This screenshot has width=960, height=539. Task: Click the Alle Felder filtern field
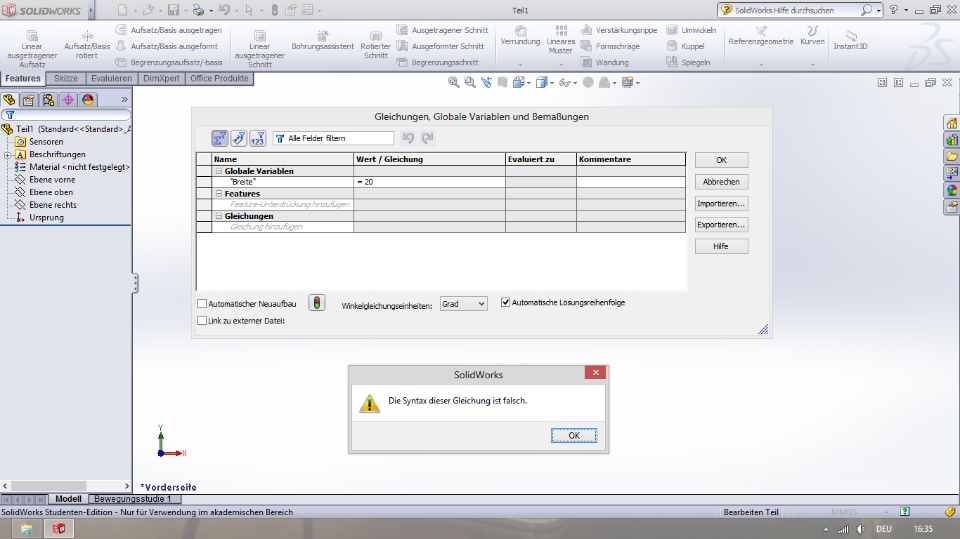333,138
